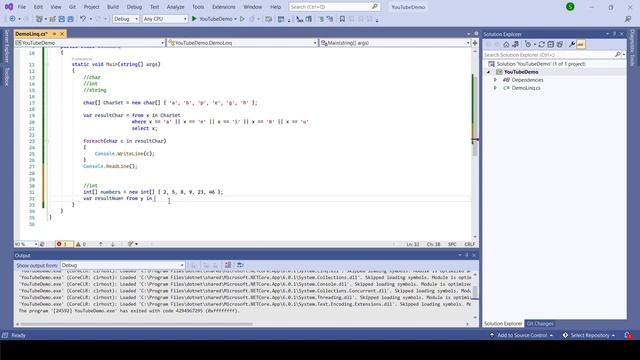The height and width of the screenshot is (360, 640).
Task: Open the YouTubeDemo project navigation dropdown
Action: click(x=90, y=43)
